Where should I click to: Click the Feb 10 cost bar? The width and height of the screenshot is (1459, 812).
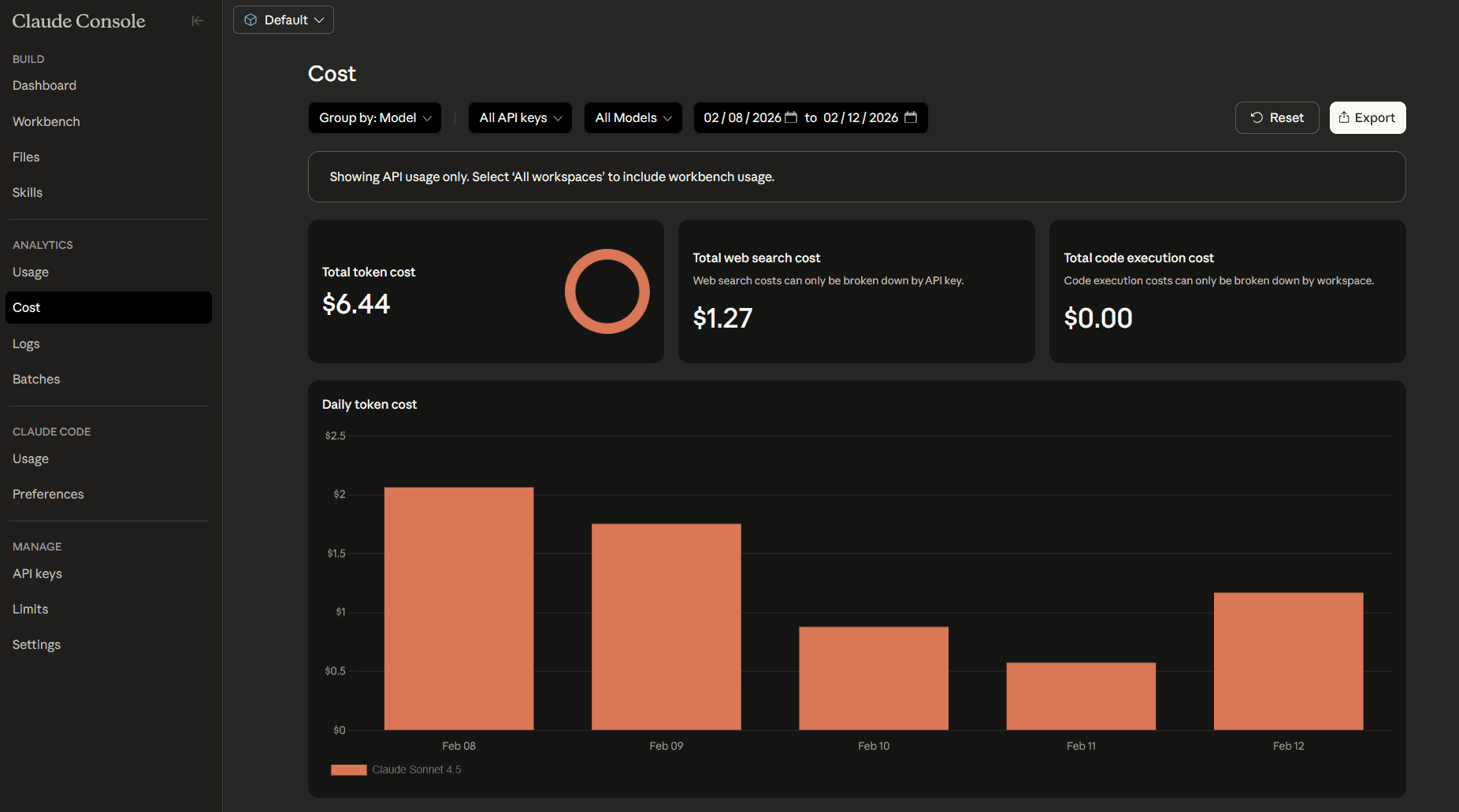tap(874, 678)
